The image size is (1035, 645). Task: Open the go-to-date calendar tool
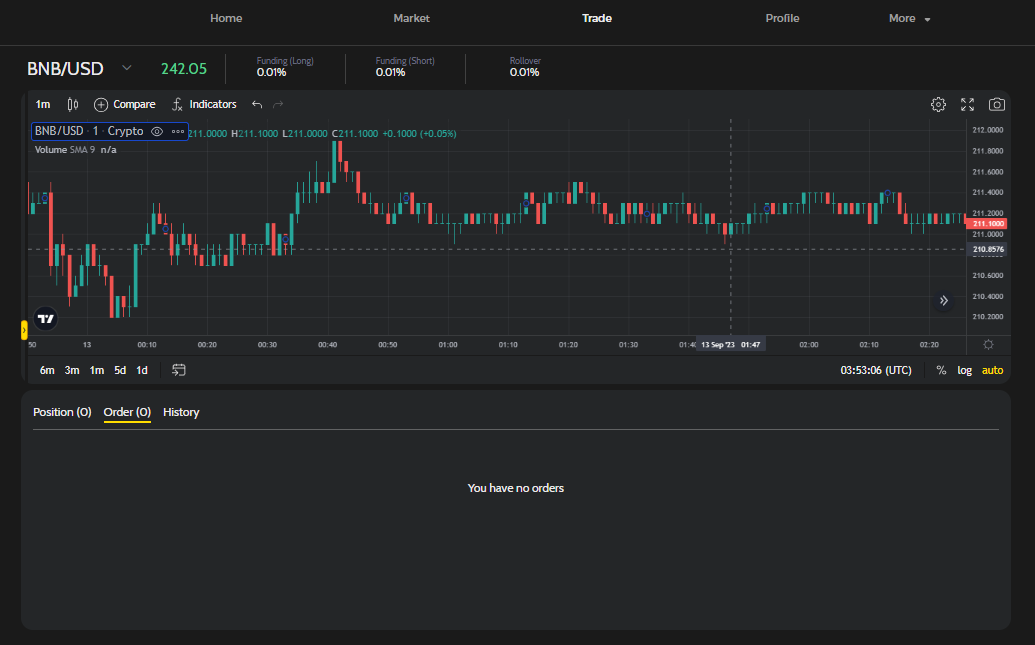[179, 370]
